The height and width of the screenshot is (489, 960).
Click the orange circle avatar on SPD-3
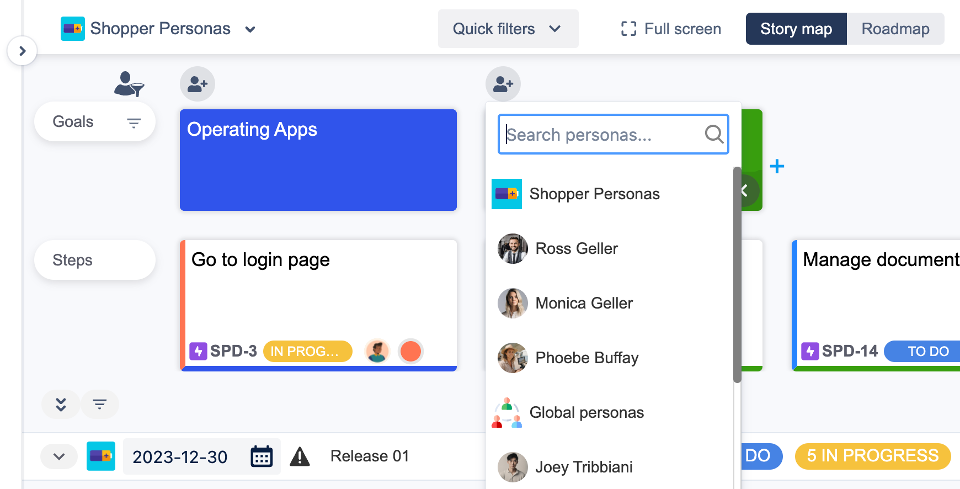[x=410, y=351]
